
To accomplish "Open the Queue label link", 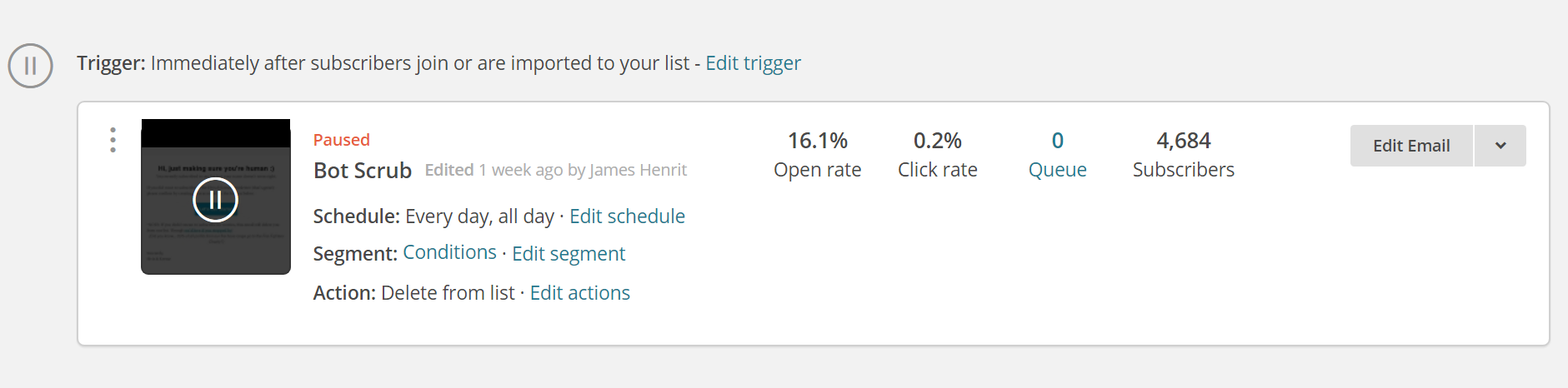I will 1057,170.
